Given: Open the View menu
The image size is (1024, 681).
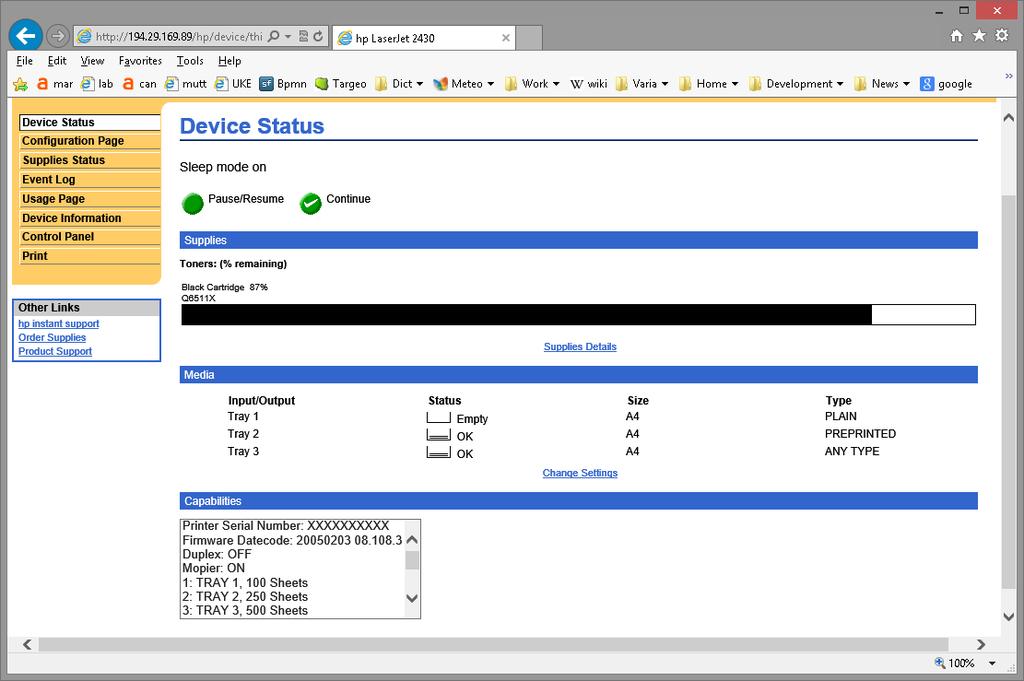Looking at the screenshot, I should (92, 61).
